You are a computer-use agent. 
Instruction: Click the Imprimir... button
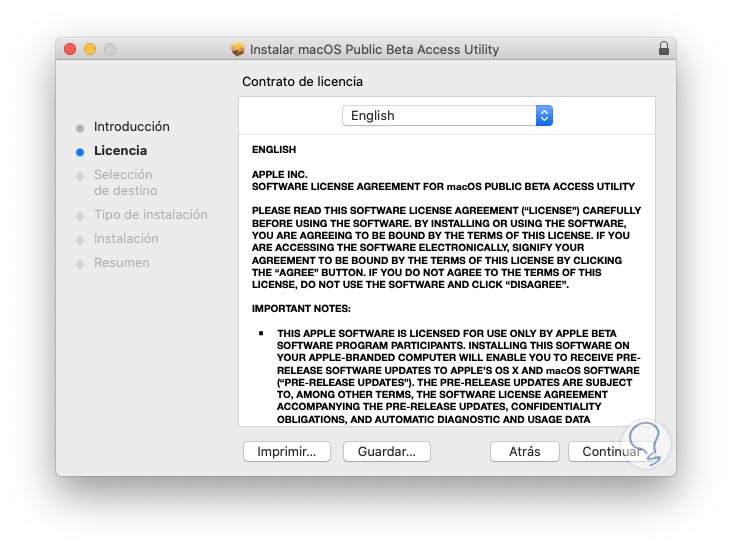(287, 451)
